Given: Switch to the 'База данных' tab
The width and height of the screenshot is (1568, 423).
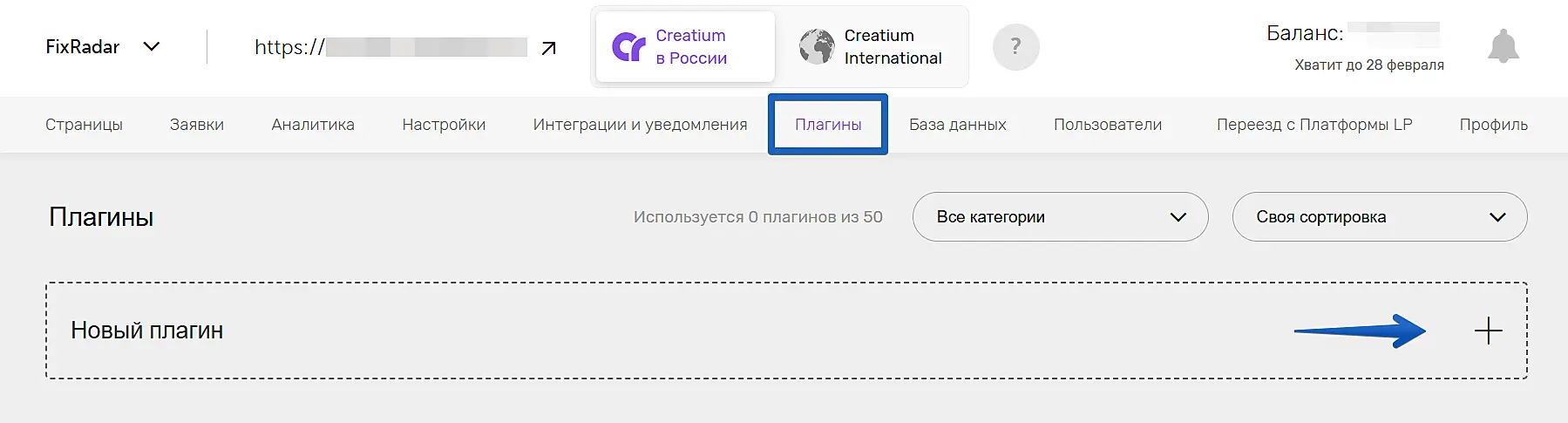Looking at the screenshot, I should click(x=957, y=125).
